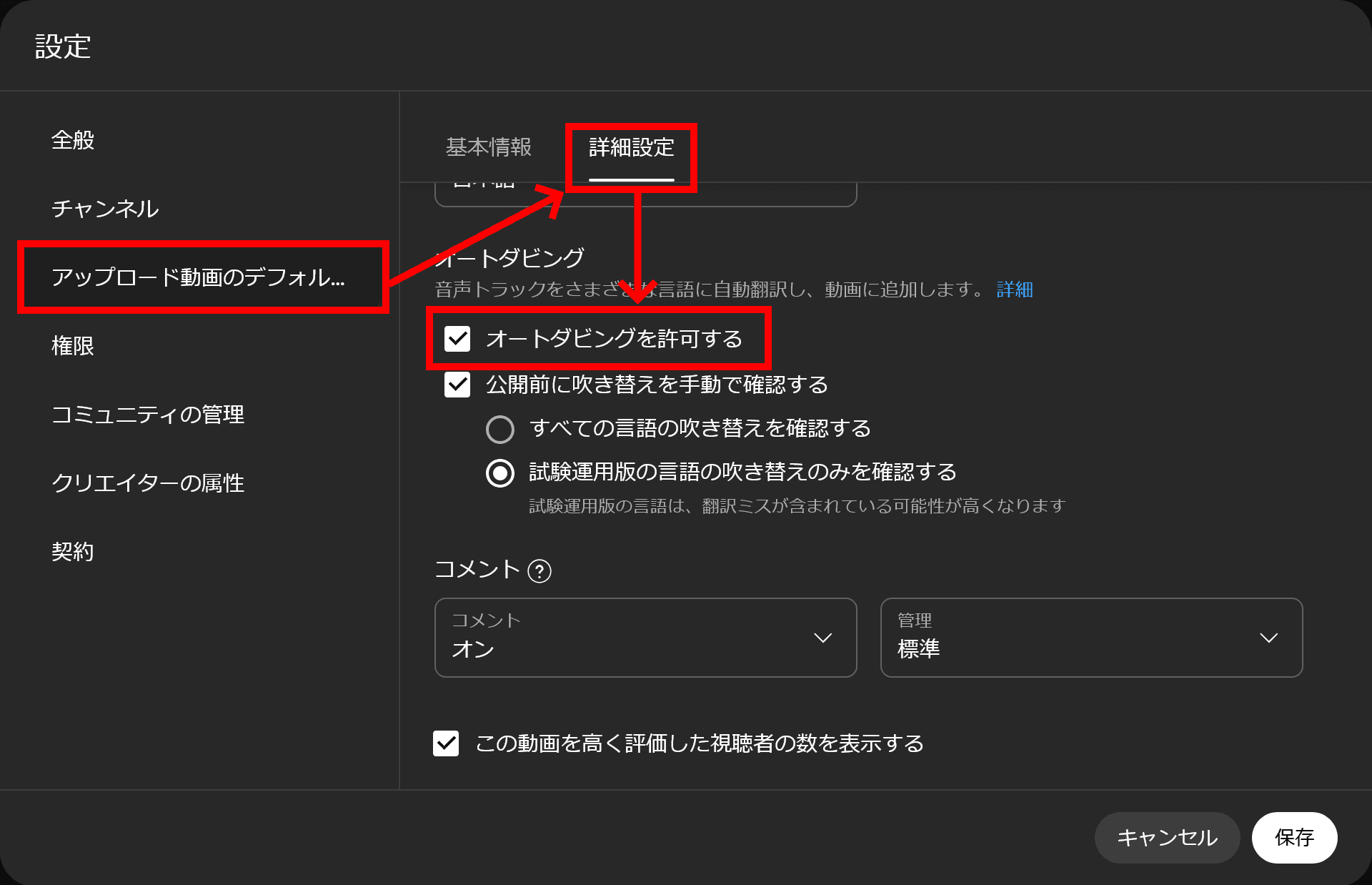Click the コメント section heading text
The height and width of the screenshot is (885, 1372).
tap(477, 570)
